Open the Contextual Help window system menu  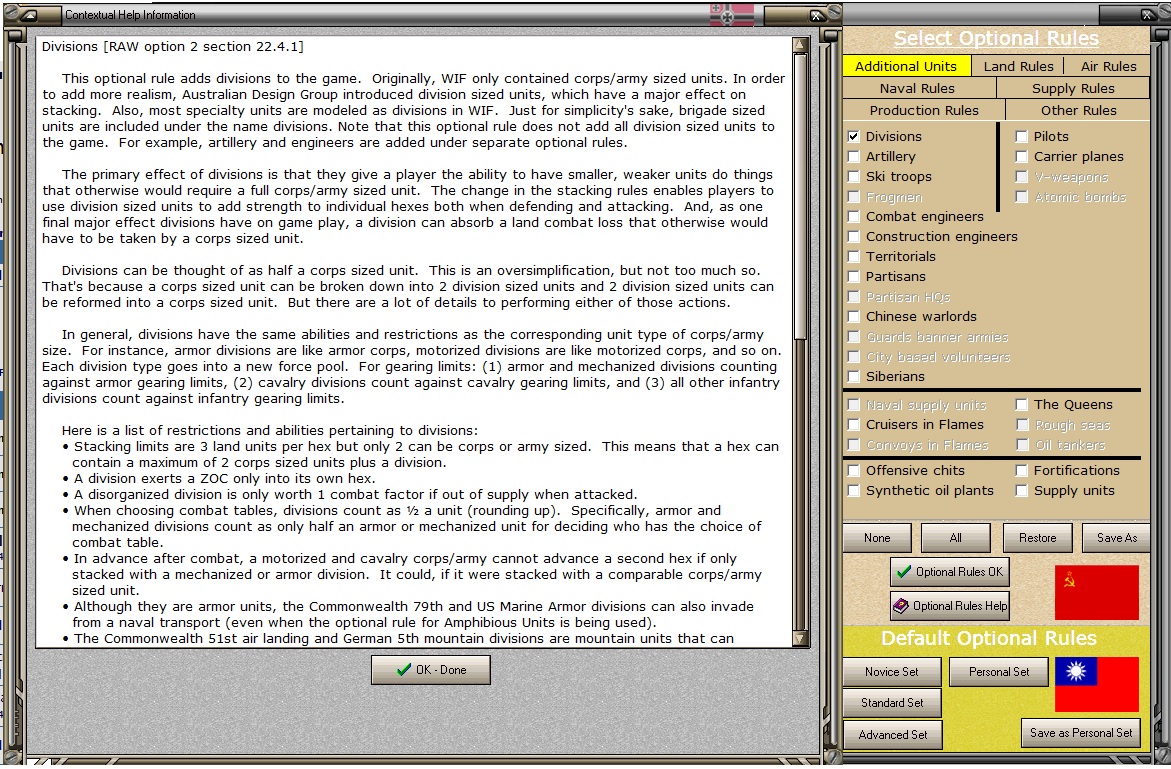point(29,14)
